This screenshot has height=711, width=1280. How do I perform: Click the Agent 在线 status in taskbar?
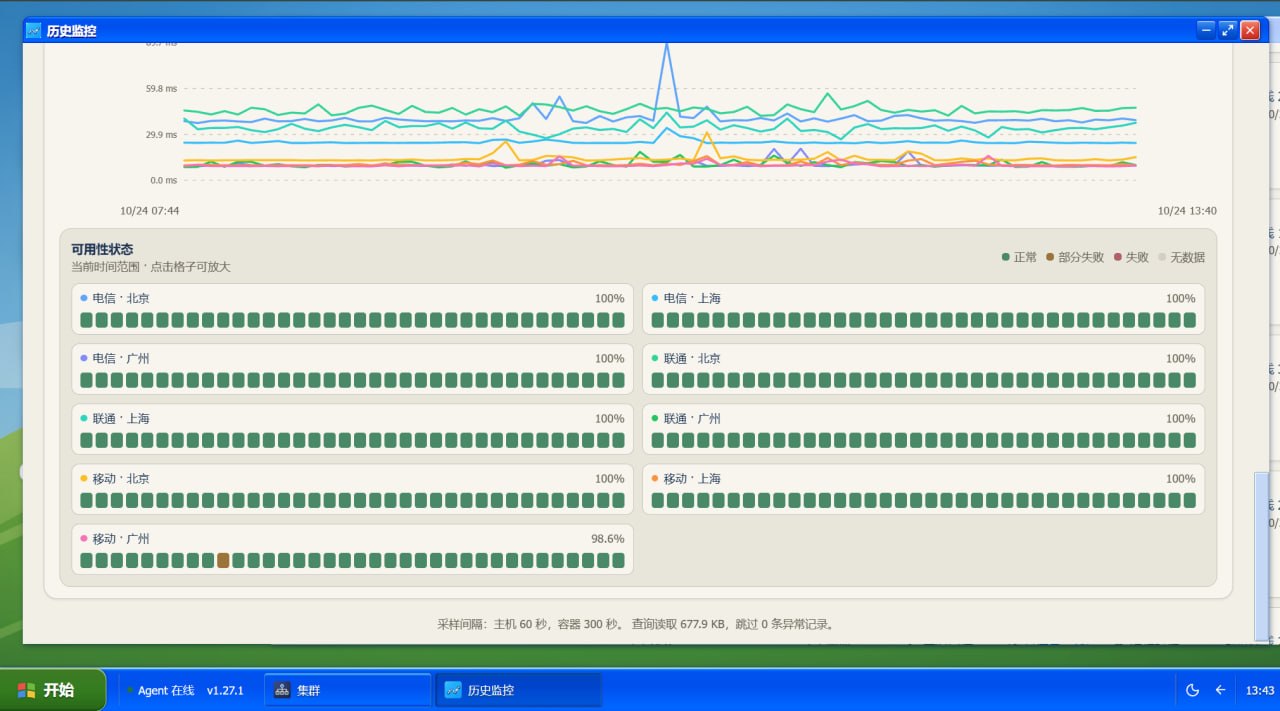[x=161, y=690]
